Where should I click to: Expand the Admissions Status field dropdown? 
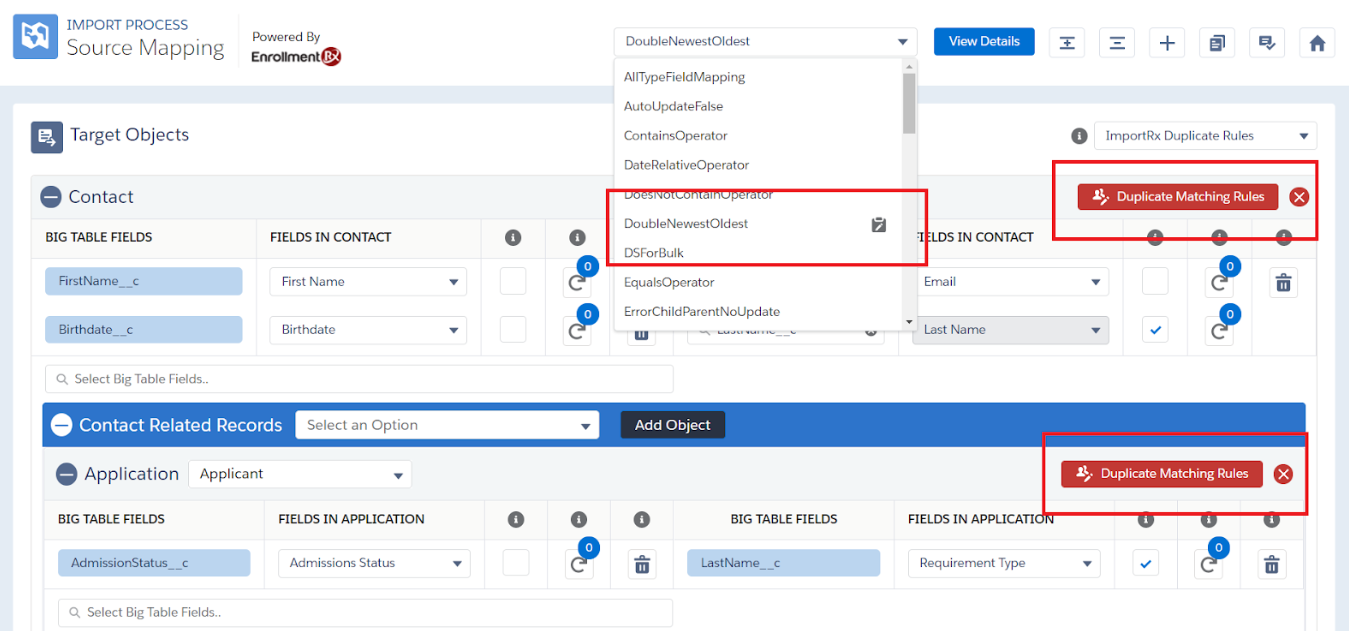coord(374,563)
